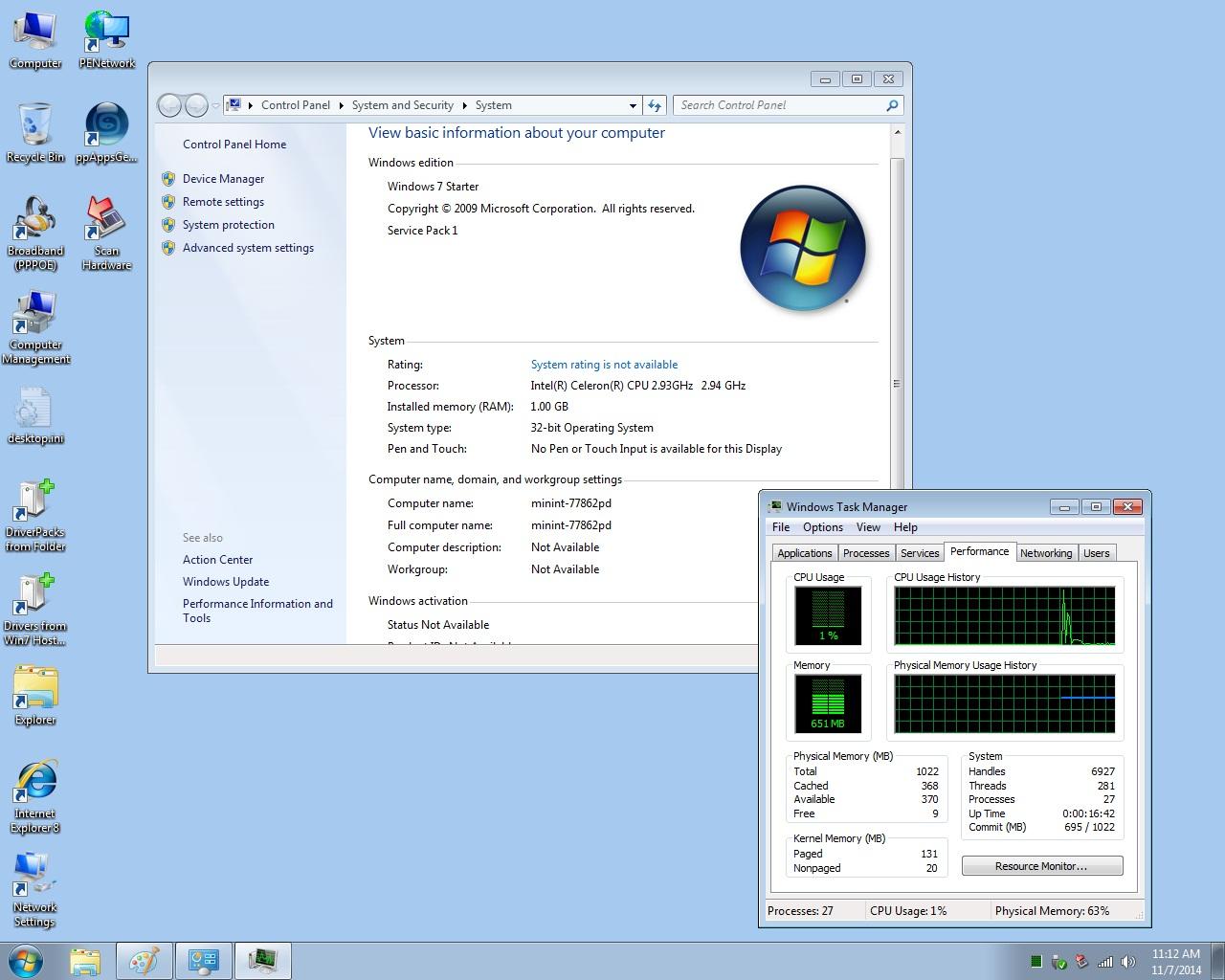Switch to Task Manager taskbar button

(263, 960)
